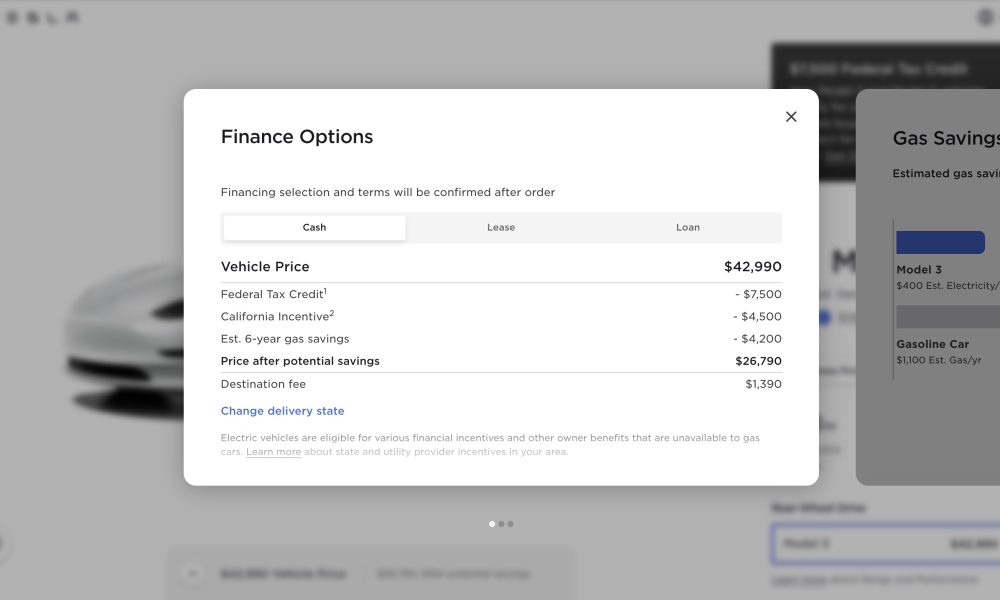
Task: Open the globe region icon at top right
Action: (986, 17)
